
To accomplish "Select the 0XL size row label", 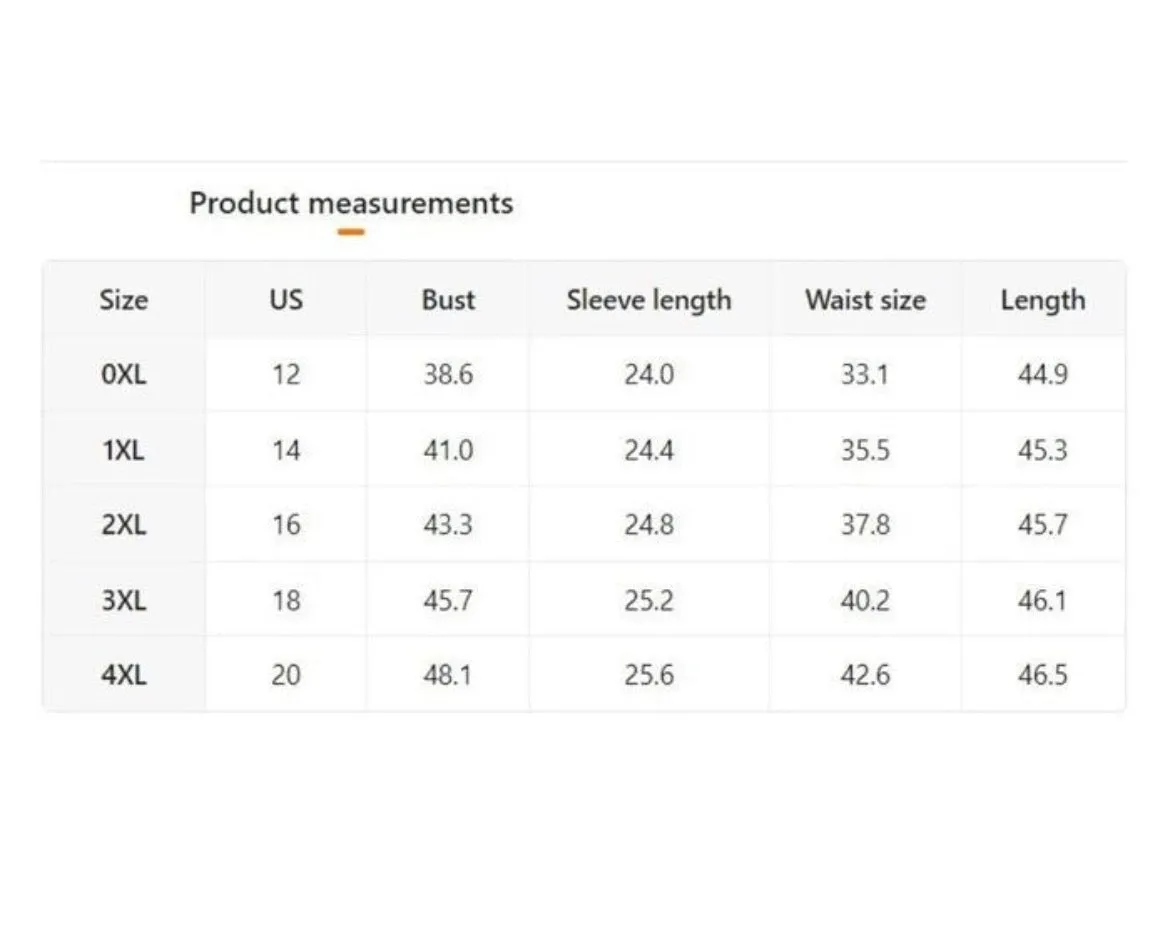I will [124, 374].
